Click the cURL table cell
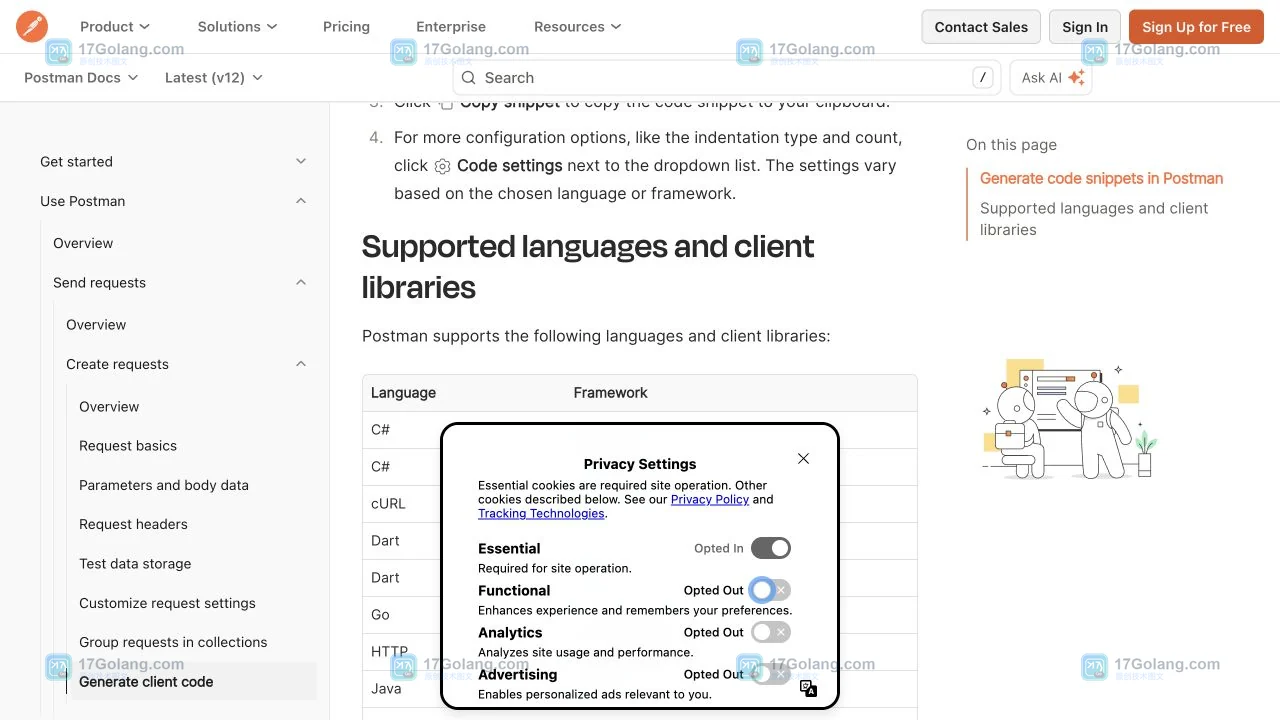Image resolution: width=1280 pixels, height=720 pixels. pos(388,504)
